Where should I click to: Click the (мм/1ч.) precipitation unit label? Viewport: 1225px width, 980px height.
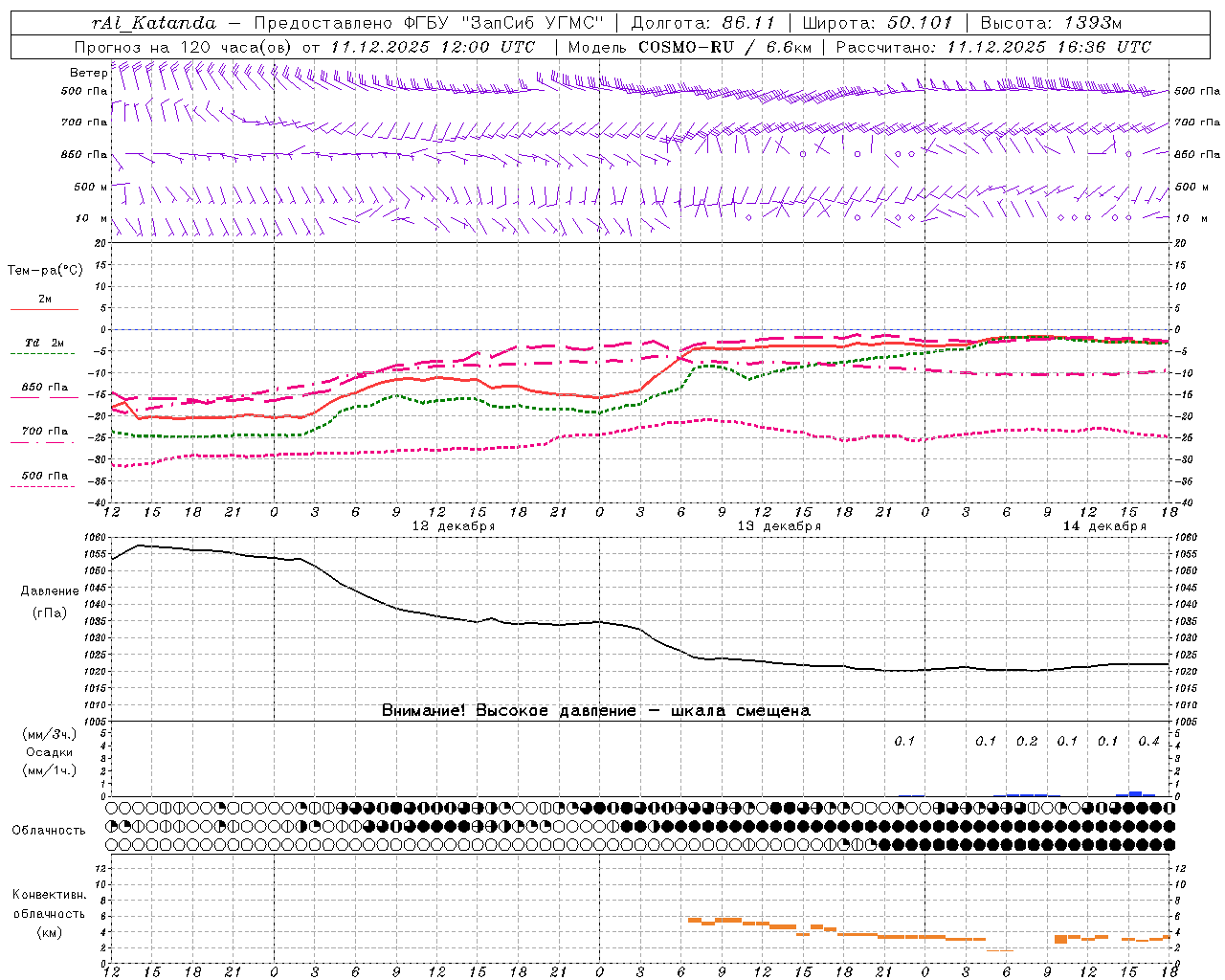point(49,770)
